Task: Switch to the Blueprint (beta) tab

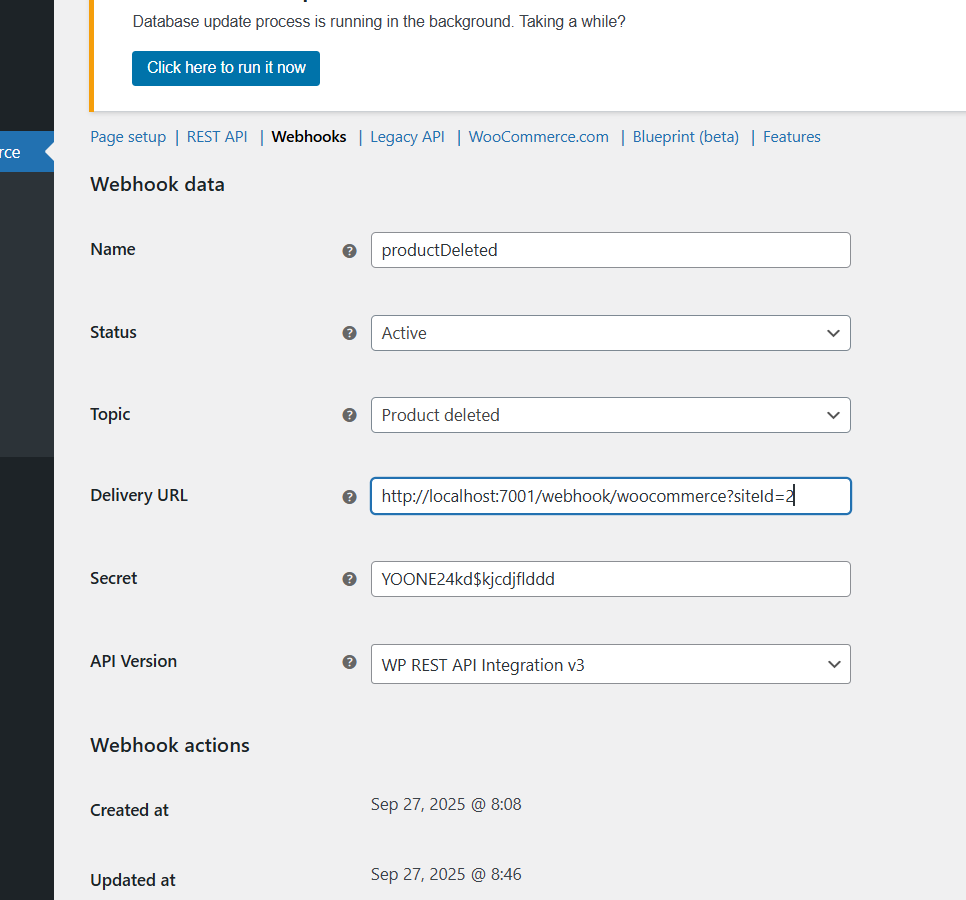Action: (x=685, y=137)
